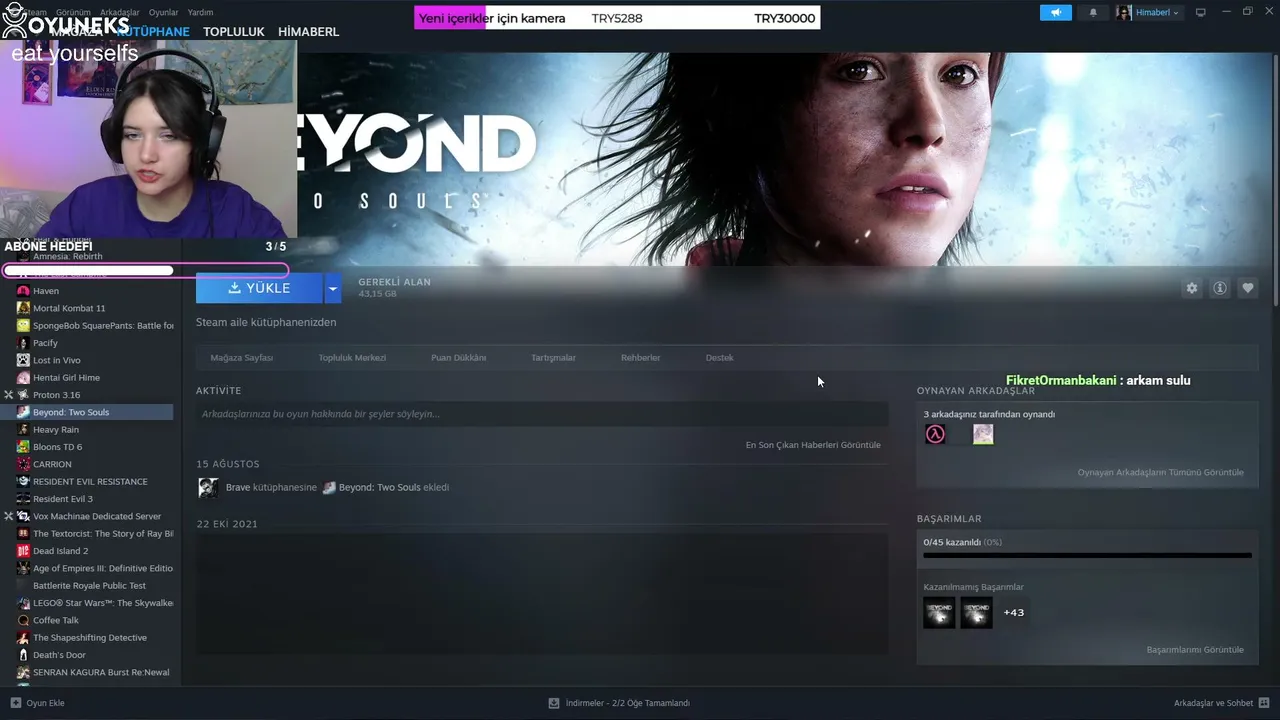Select Death's Door game icon

[23, 655]
